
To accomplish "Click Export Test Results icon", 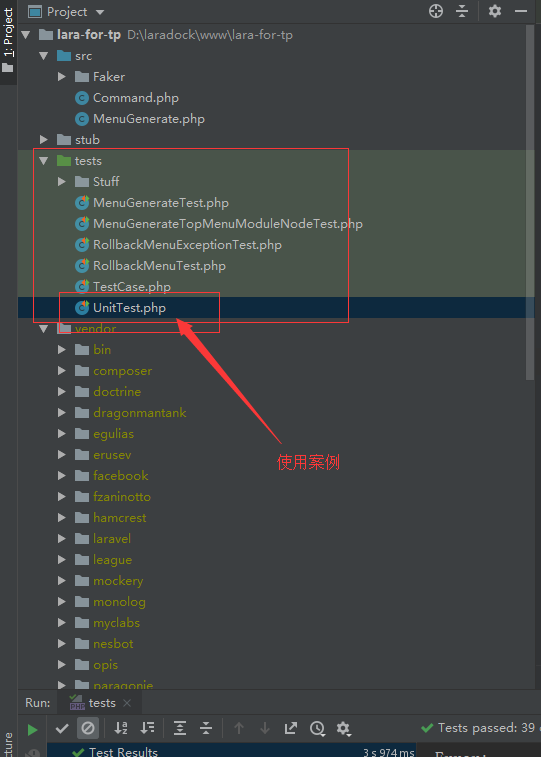I will click(x=291, y=728).
